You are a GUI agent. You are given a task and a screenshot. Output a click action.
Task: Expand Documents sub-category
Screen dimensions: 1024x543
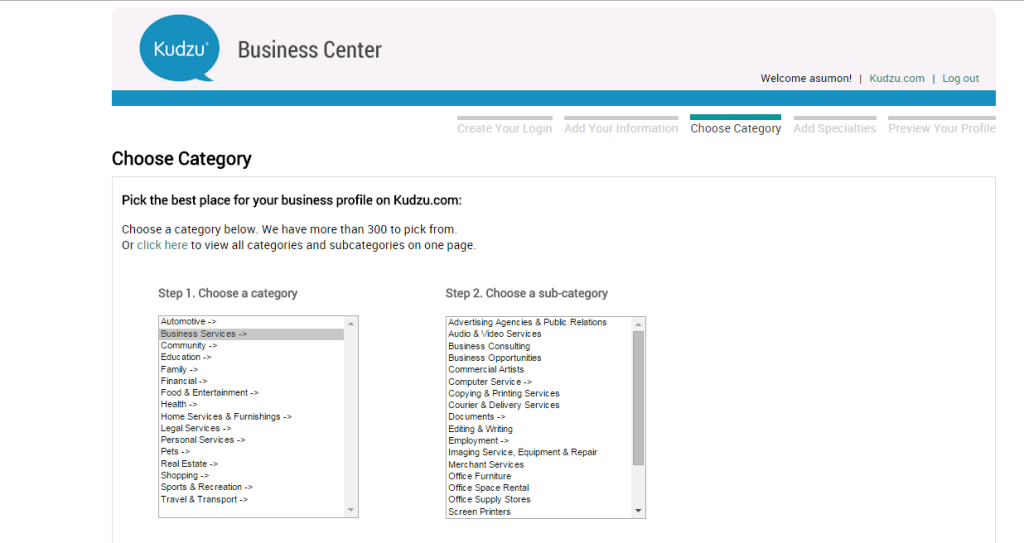539,417
